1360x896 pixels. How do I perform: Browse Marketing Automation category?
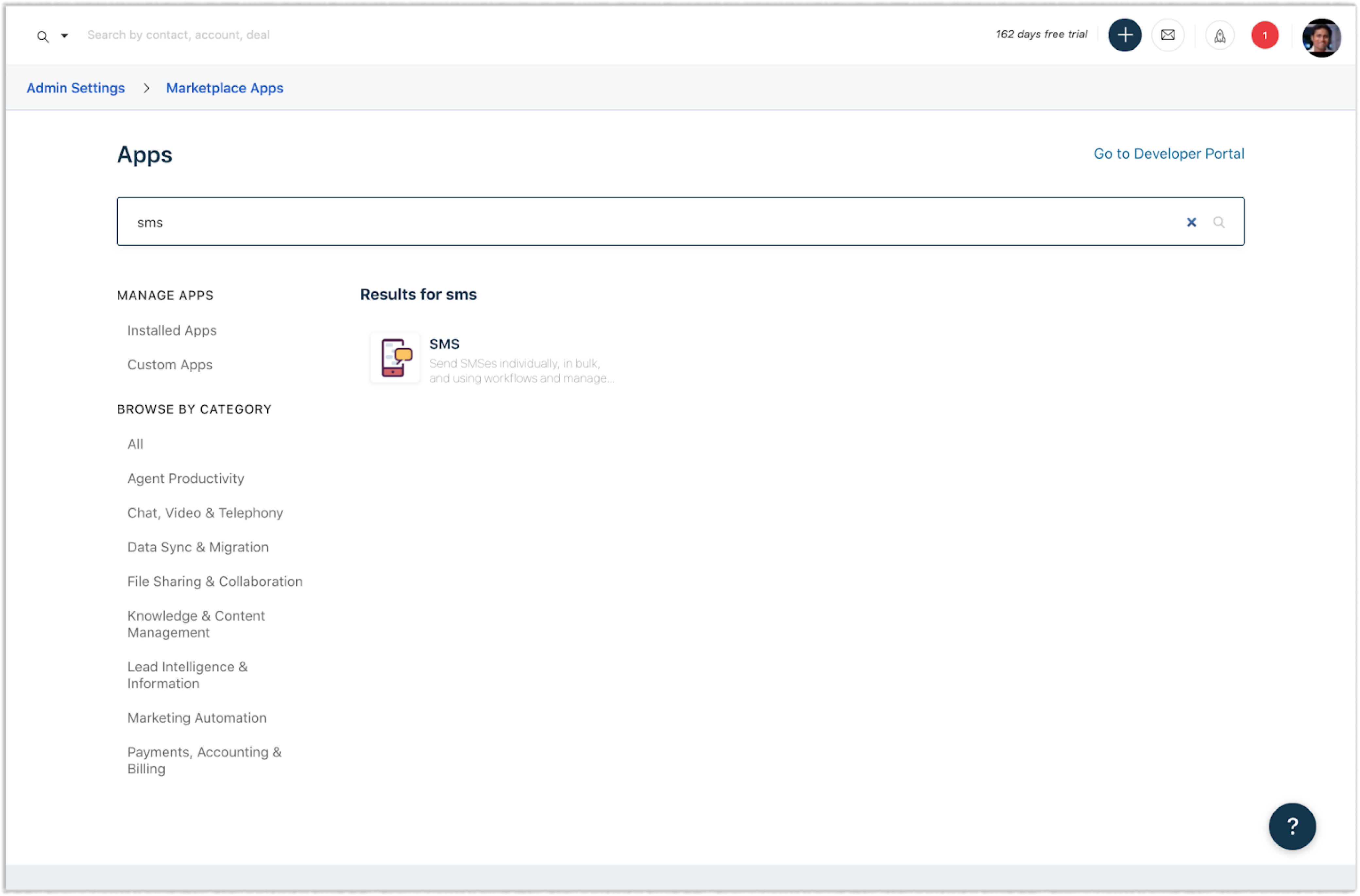[x=196, y=718]
